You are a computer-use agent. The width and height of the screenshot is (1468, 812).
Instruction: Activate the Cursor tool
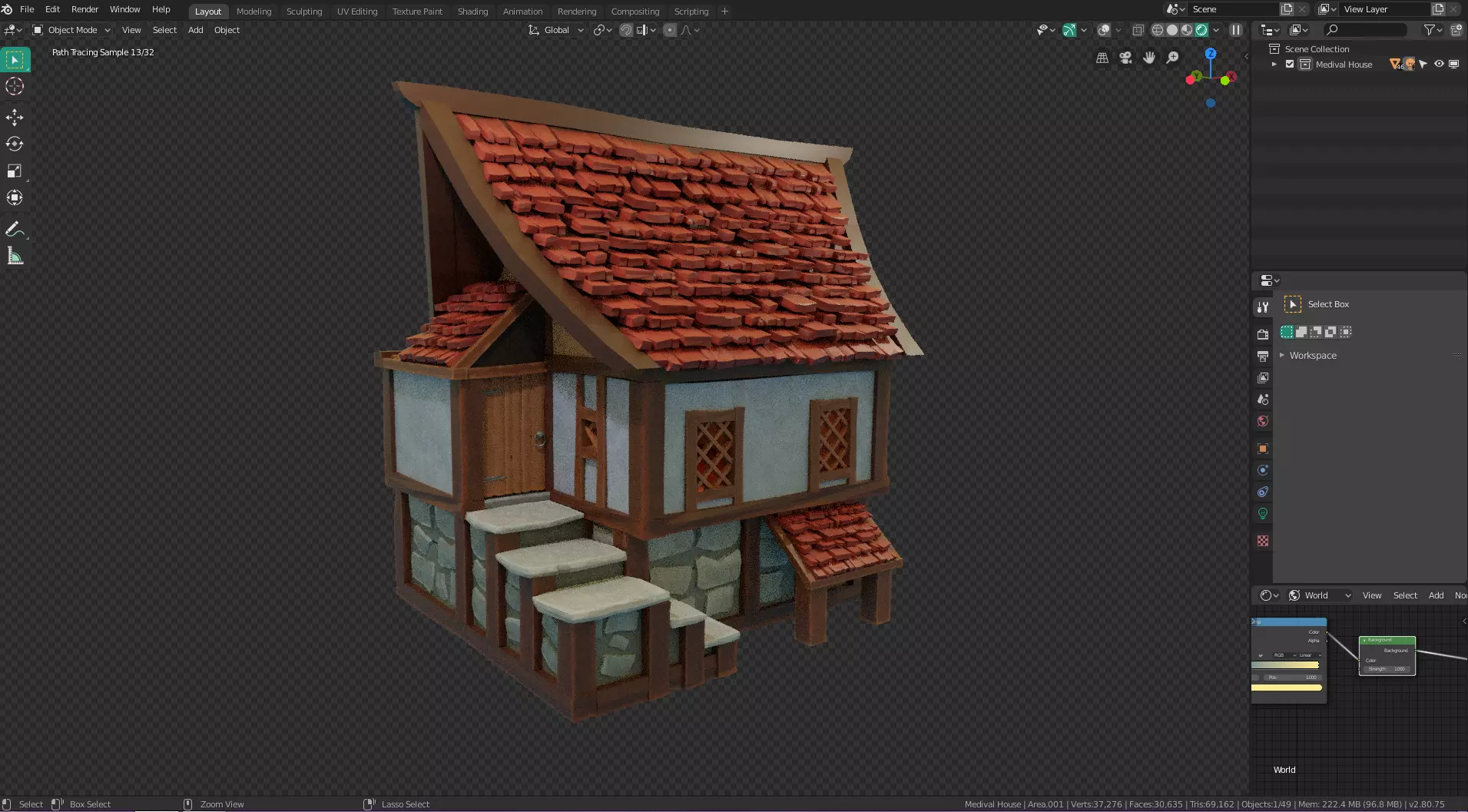[15, 86]
